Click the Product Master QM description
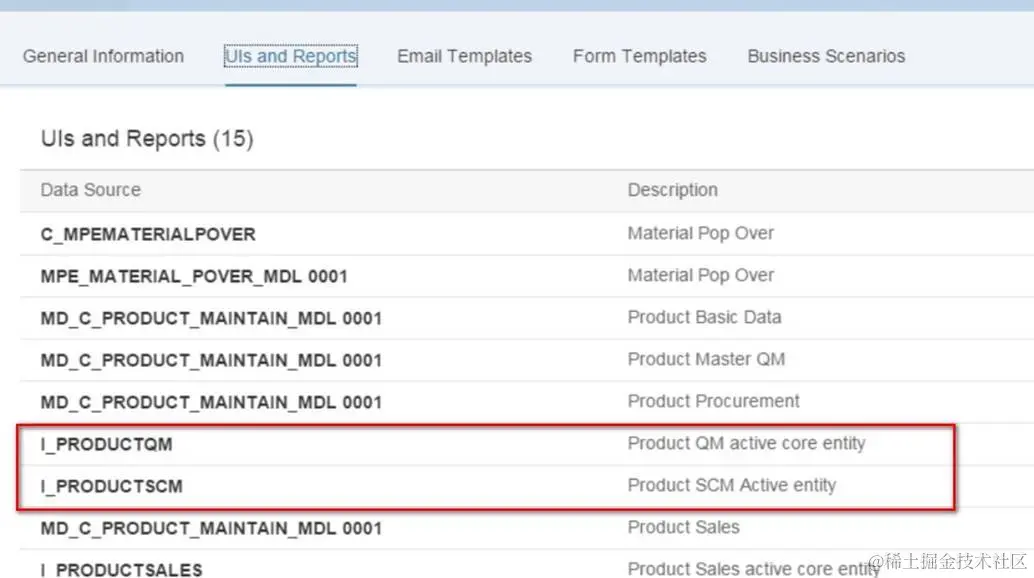The height and width of the screenshot is (578, 1034). pos(706,359)
